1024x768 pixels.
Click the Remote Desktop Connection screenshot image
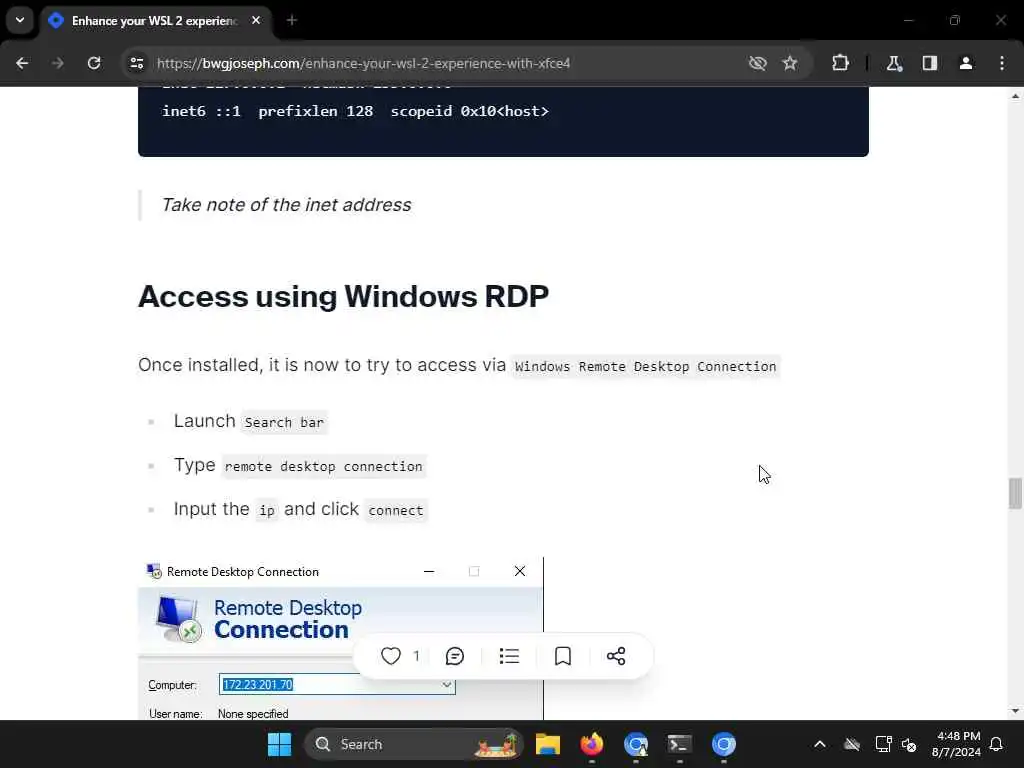click(x=340, y=639)
